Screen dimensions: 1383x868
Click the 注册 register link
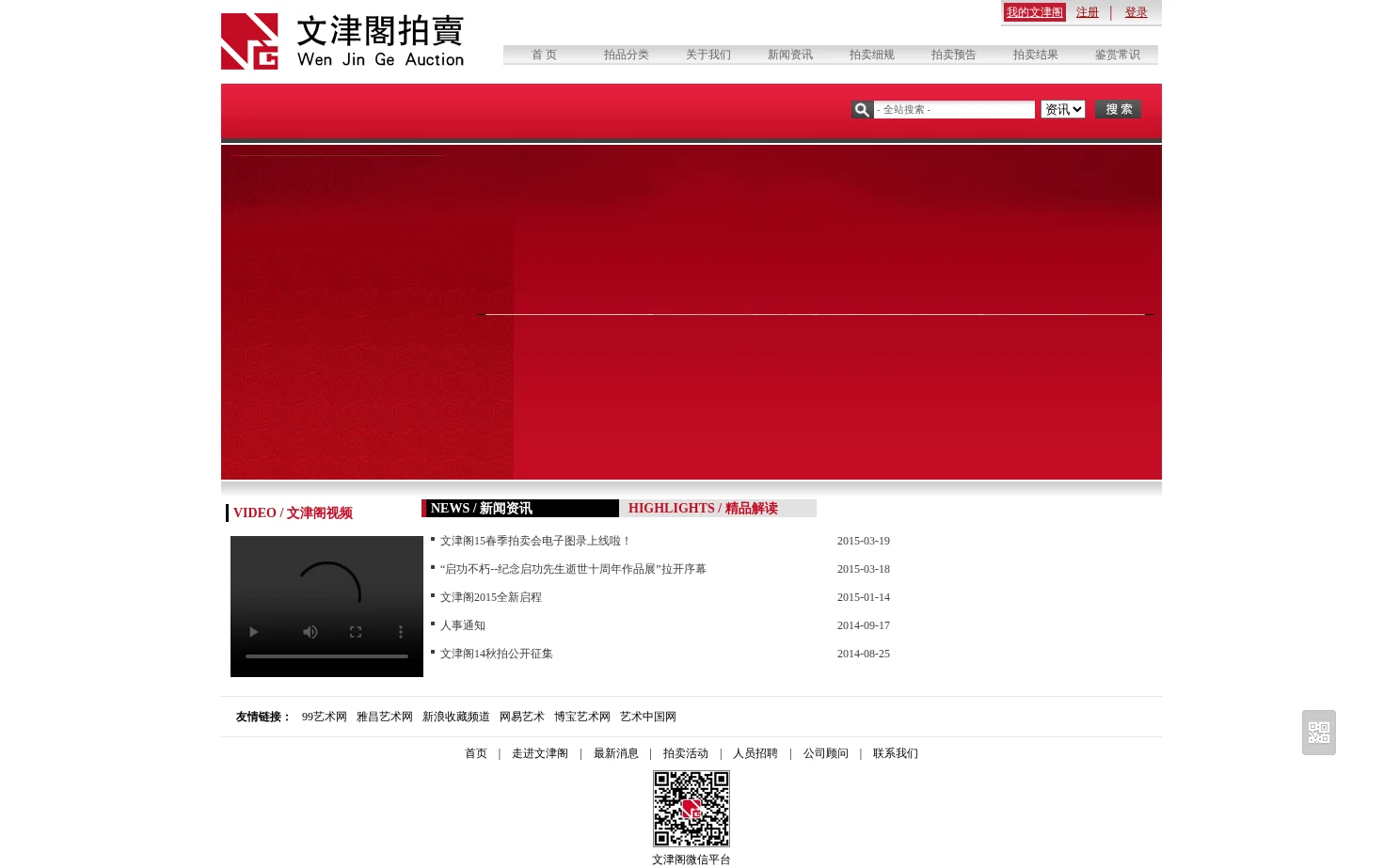tap(1088, 12)
